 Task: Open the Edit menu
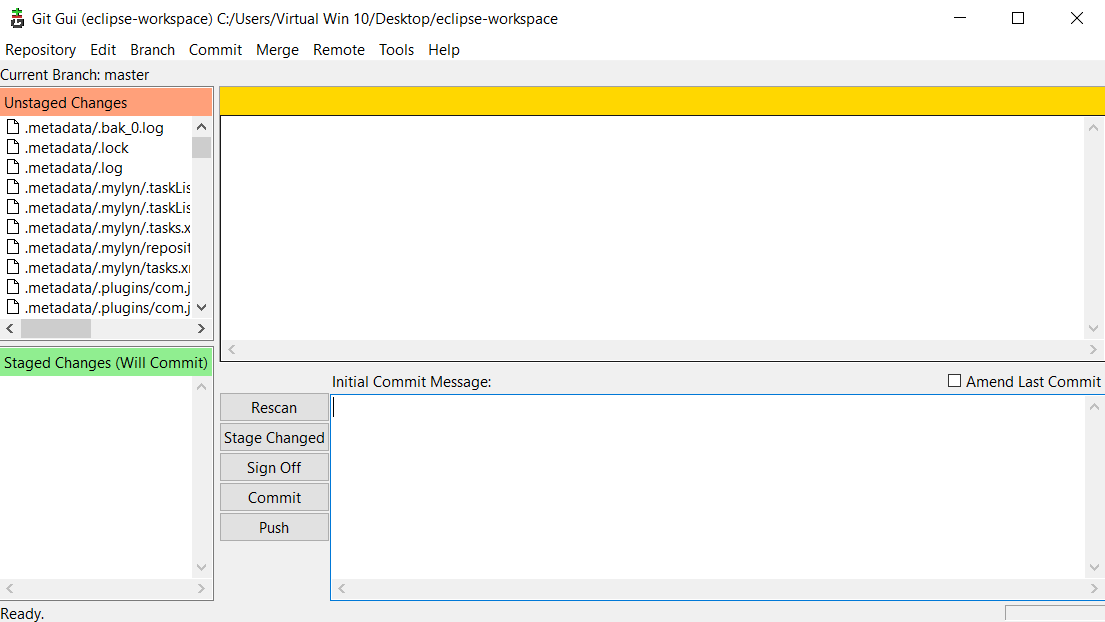pyautogui.click(x=103, y=50)
